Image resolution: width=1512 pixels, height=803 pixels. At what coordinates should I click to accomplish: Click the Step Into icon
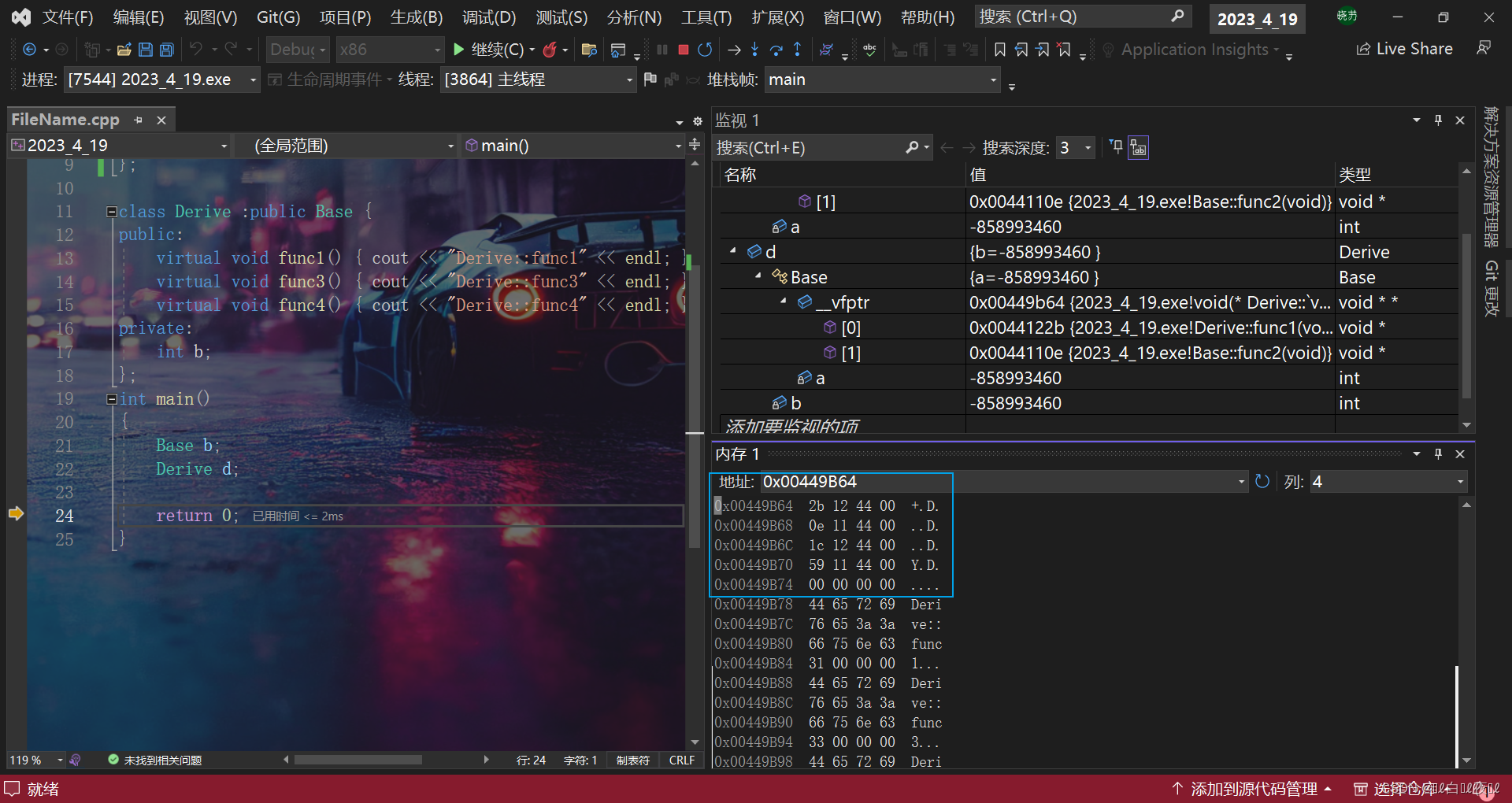pyautogui.click(x=754, y=50)
